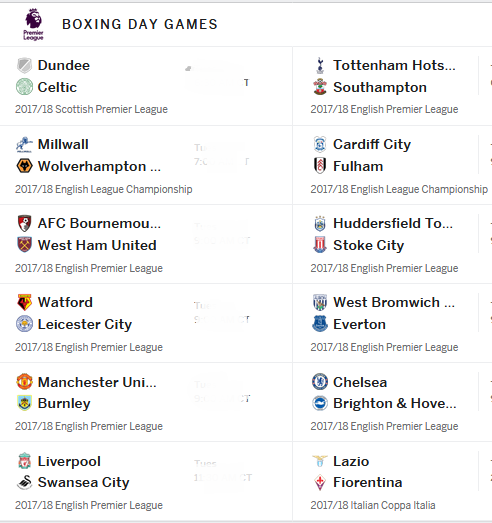Image resolution: width=492 pixels, height=523 pixels.
Task: Click the Premier League logo in header
Action: 33,24
